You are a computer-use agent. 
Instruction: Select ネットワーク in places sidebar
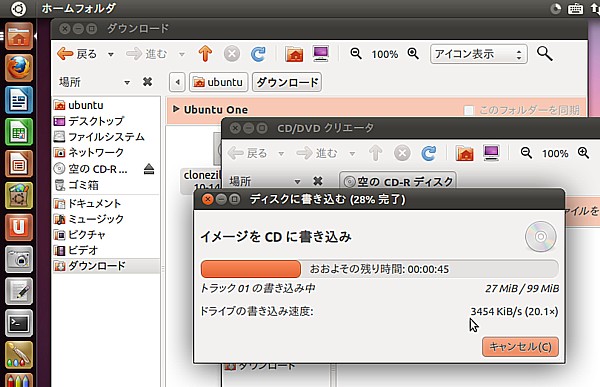click(106, 152)
